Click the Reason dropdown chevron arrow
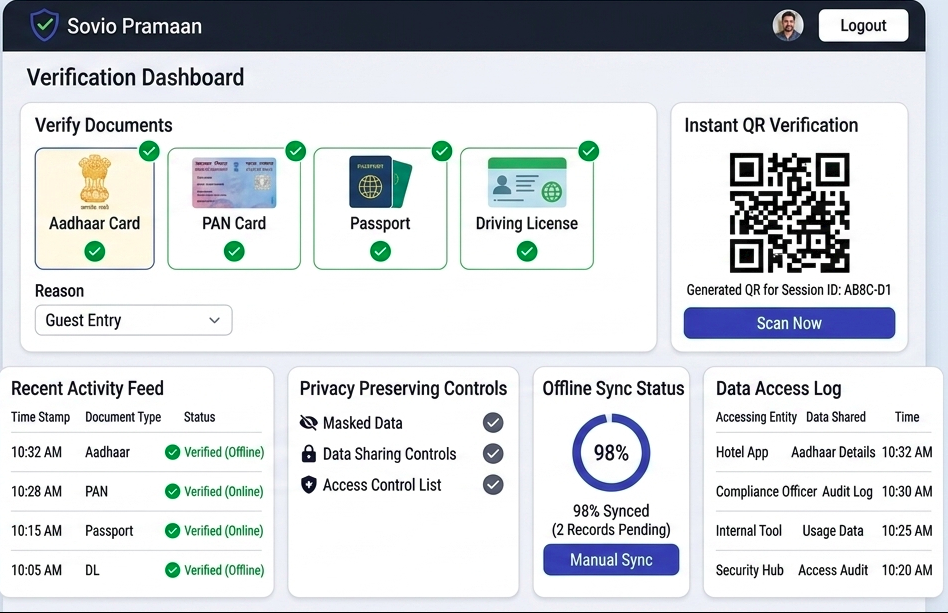 [x=214, y=320]
